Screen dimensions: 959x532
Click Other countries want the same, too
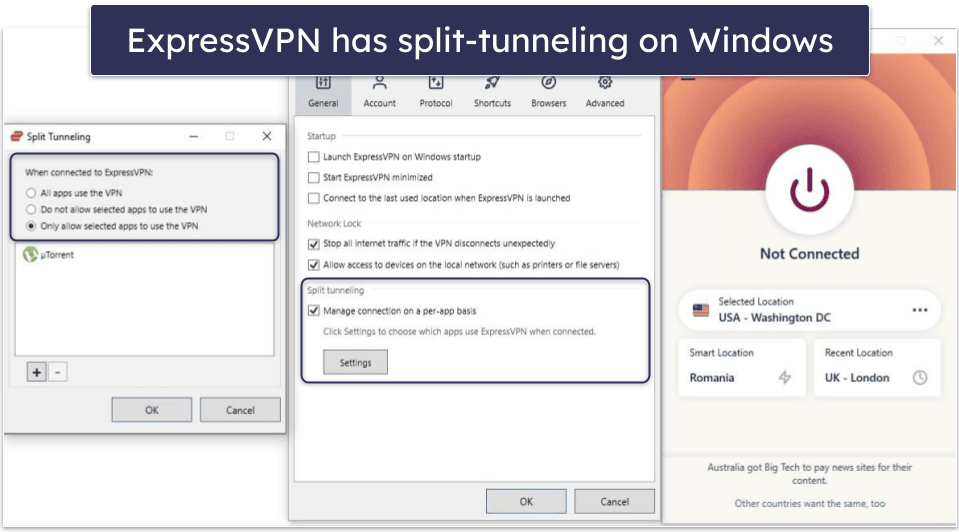coord(809,504)
